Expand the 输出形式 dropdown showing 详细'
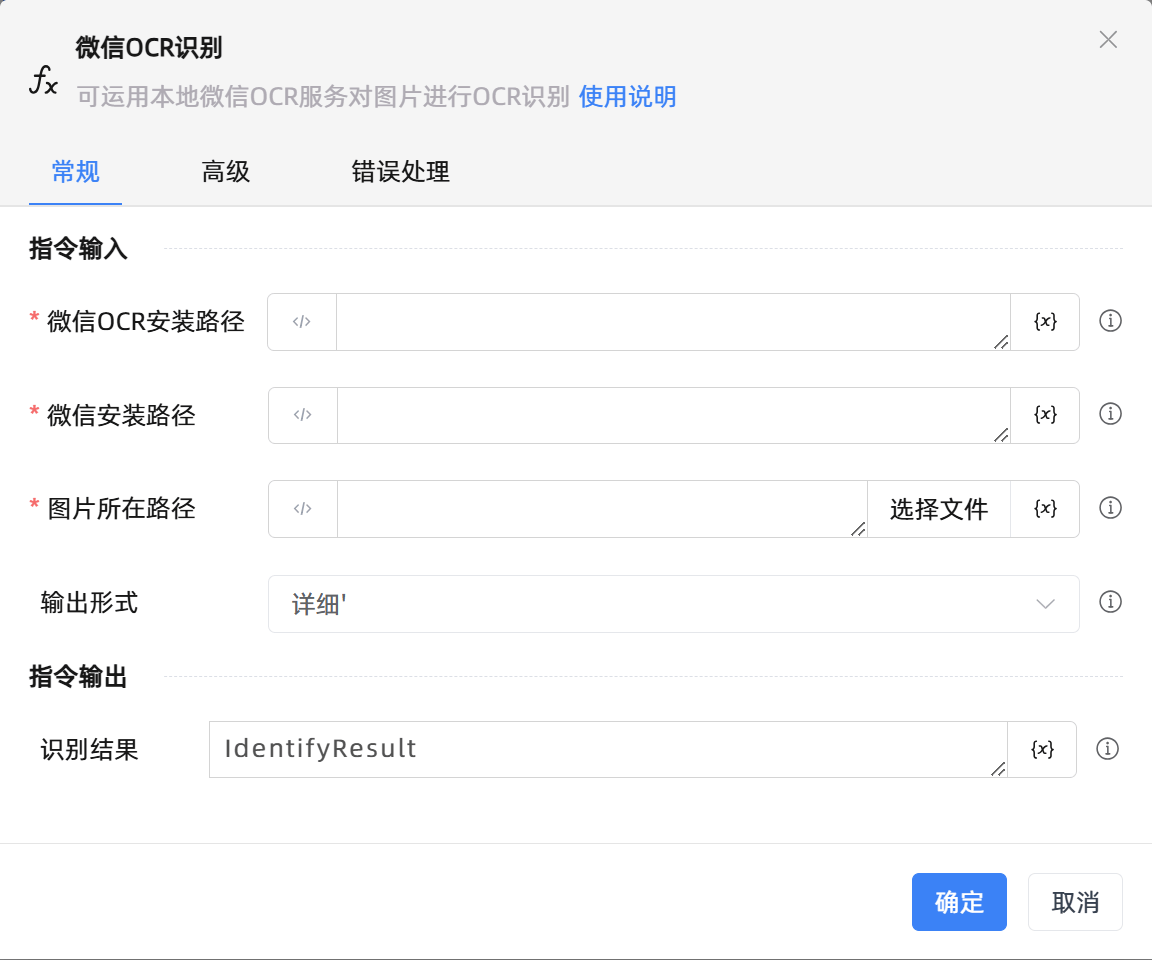The height and width of the screenshot is (960, 1152). (x=674, y=604)
